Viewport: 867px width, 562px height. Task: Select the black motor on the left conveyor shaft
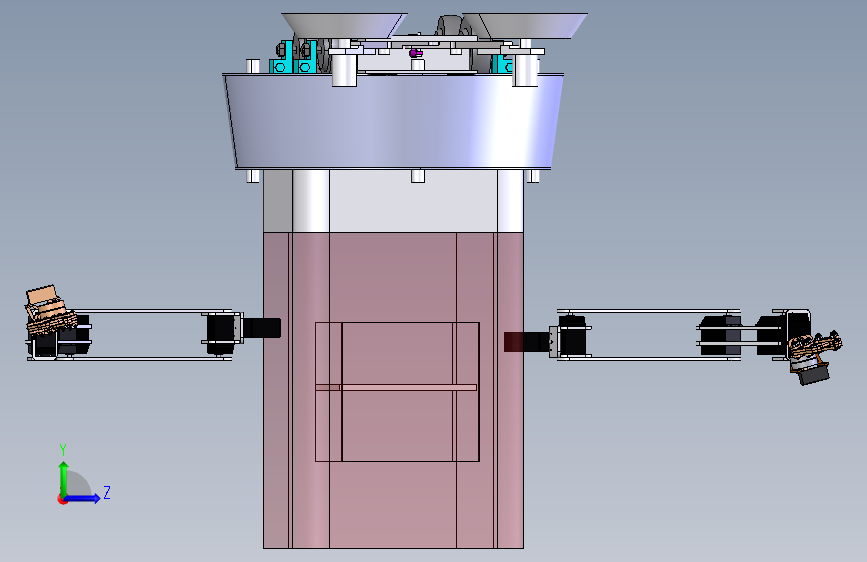(x=261, y=328)
